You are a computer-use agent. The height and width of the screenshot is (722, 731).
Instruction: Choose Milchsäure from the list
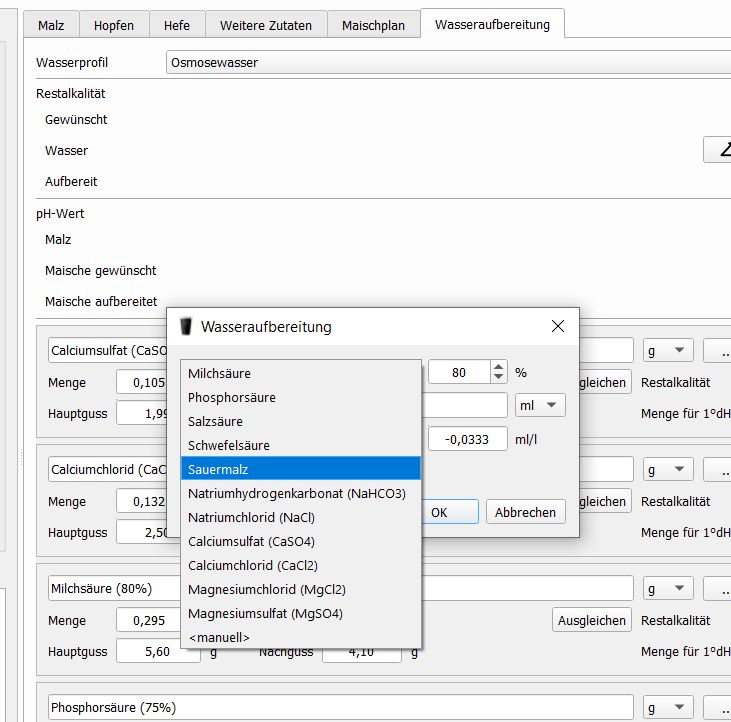[x=300, y=373]
